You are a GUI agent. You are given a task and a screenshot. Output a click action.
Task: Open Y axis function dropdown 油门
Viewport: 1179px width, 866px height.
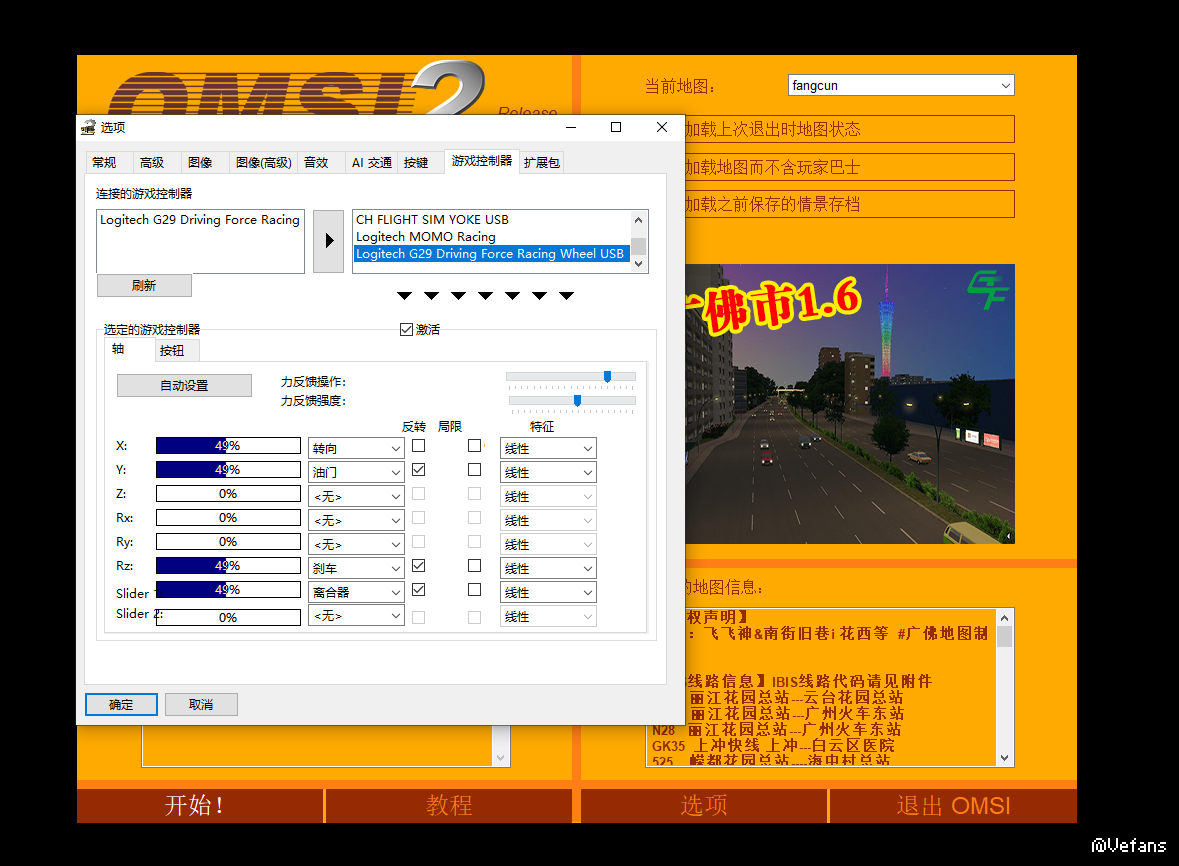356,472
